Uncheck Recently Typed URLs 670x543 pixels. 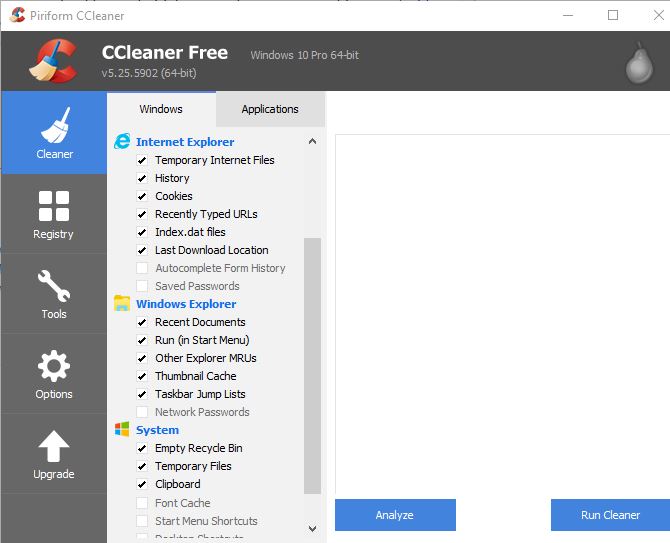pyautogui.click(x=142, y=214)
